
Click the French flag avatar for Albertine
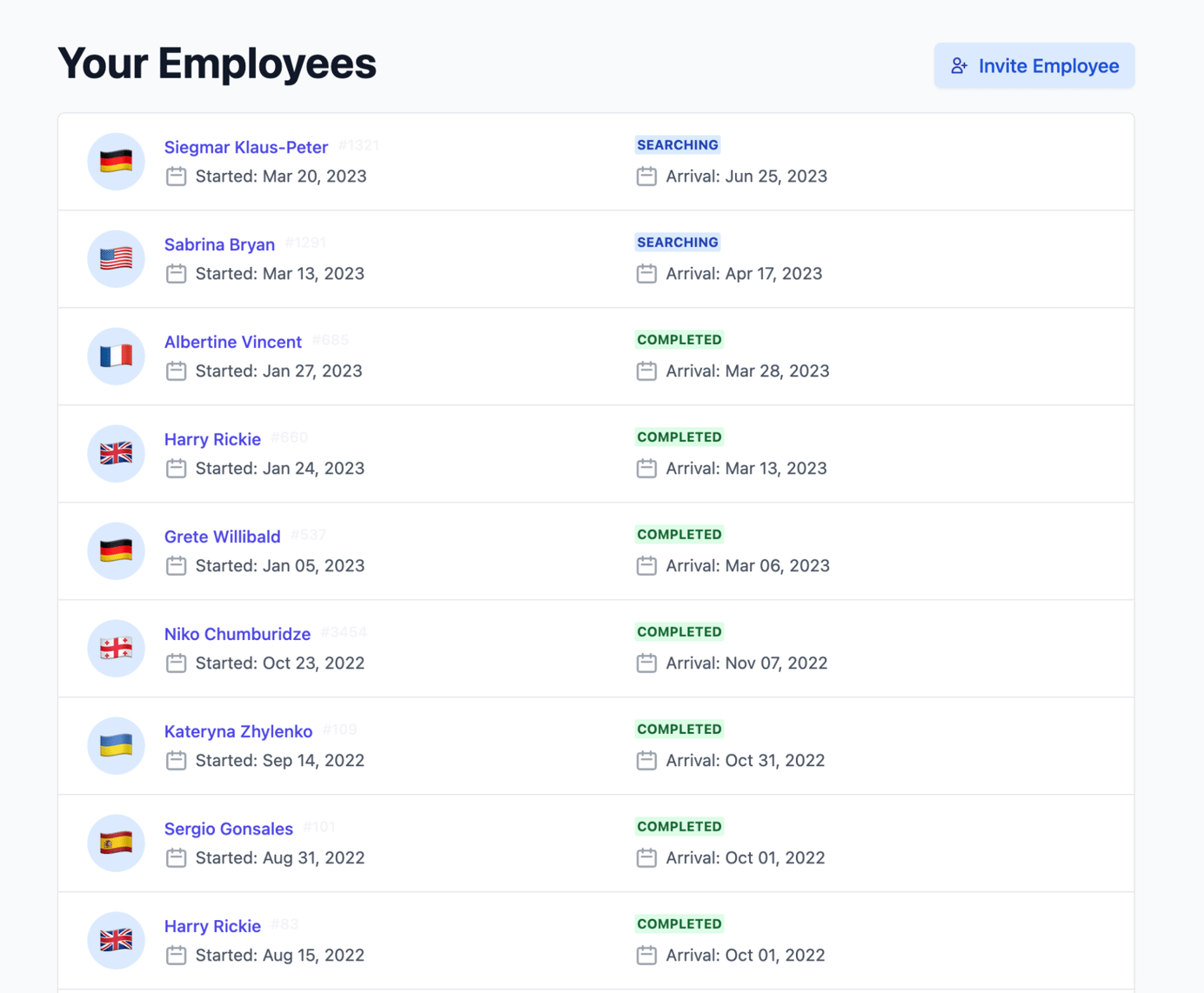tap(116, 357)
